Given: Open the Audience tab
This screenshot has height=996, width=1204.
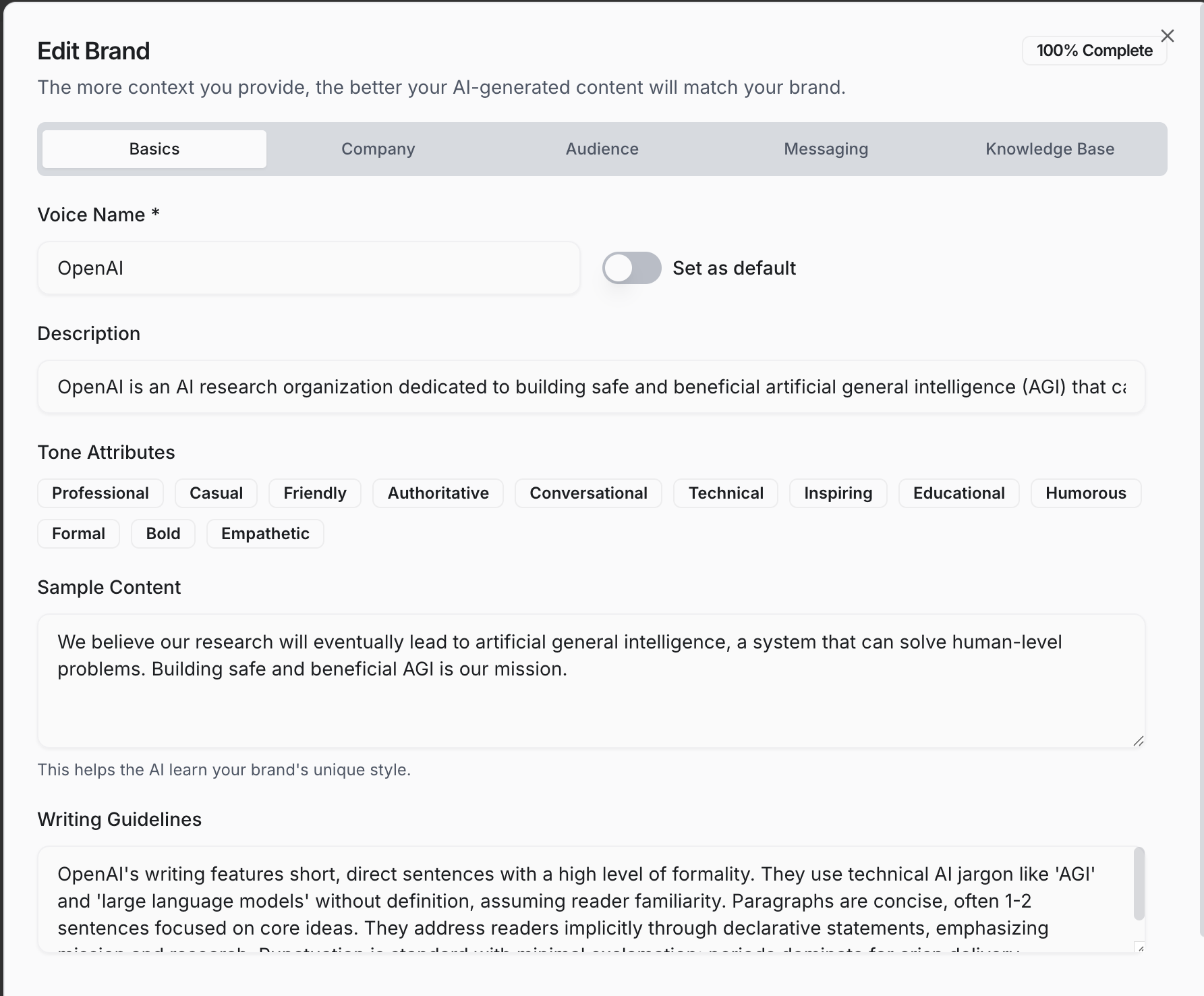Looking at the screenshot, I should point(602,149).
